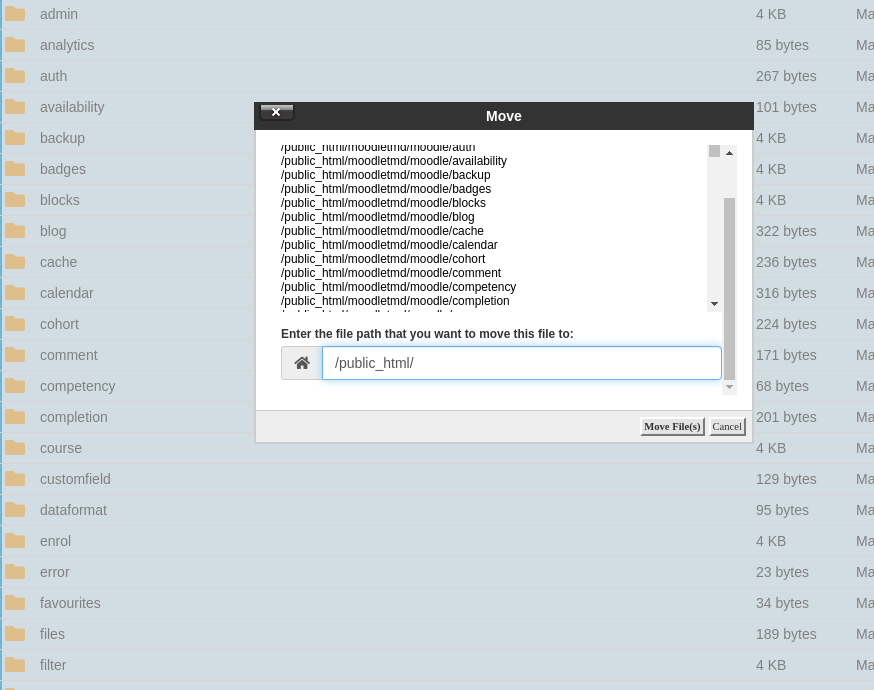Close the Move dialog with the X button
Screen dimensions: 874x690
277,112
